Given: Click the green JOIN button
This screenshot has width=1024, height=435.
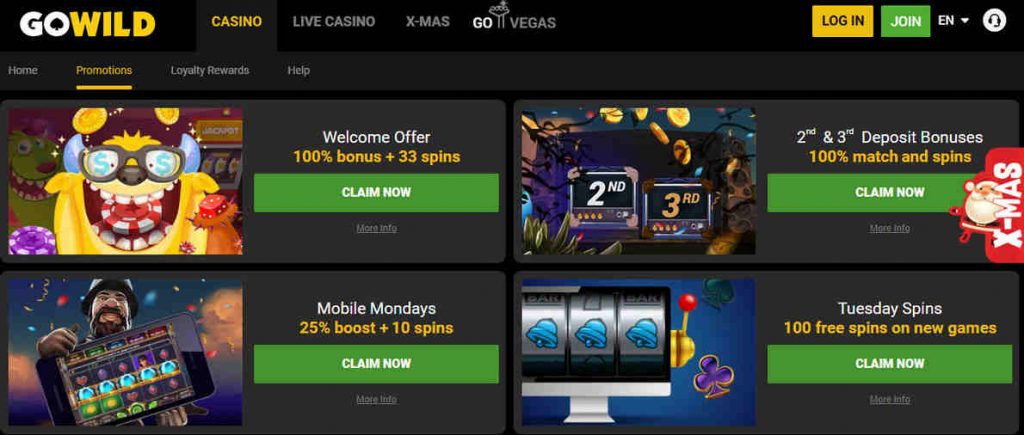Looking at the screenshot, I should 905,21.
